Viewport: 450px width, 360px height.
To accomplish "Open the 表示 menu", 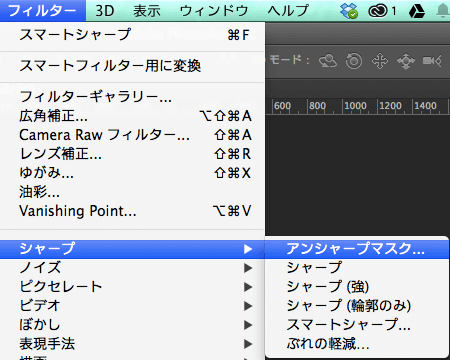I will click(x=147, y=11).
